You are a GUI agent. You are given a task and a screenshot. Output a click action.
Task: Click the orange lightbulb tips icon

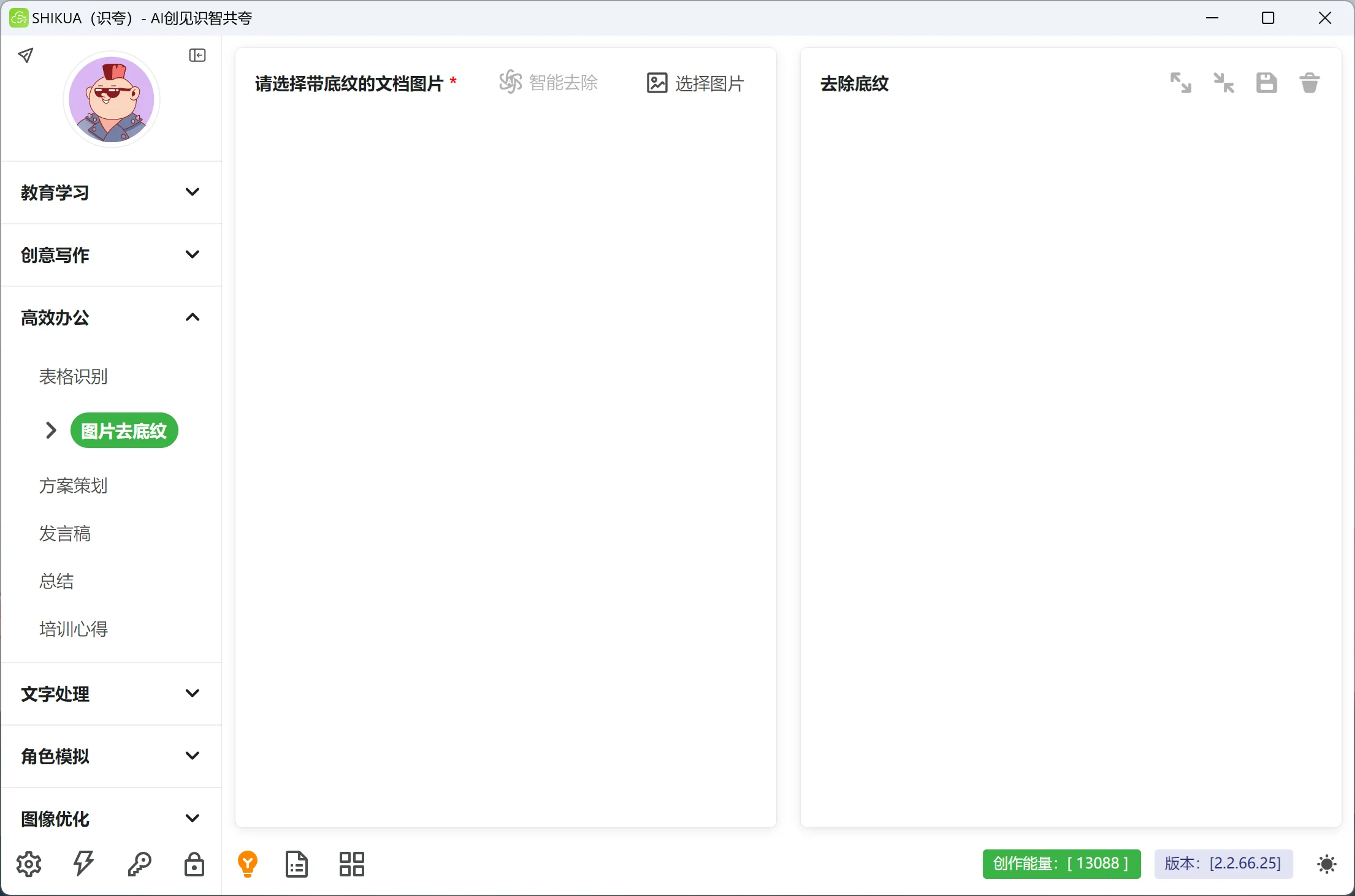[248, 864]
